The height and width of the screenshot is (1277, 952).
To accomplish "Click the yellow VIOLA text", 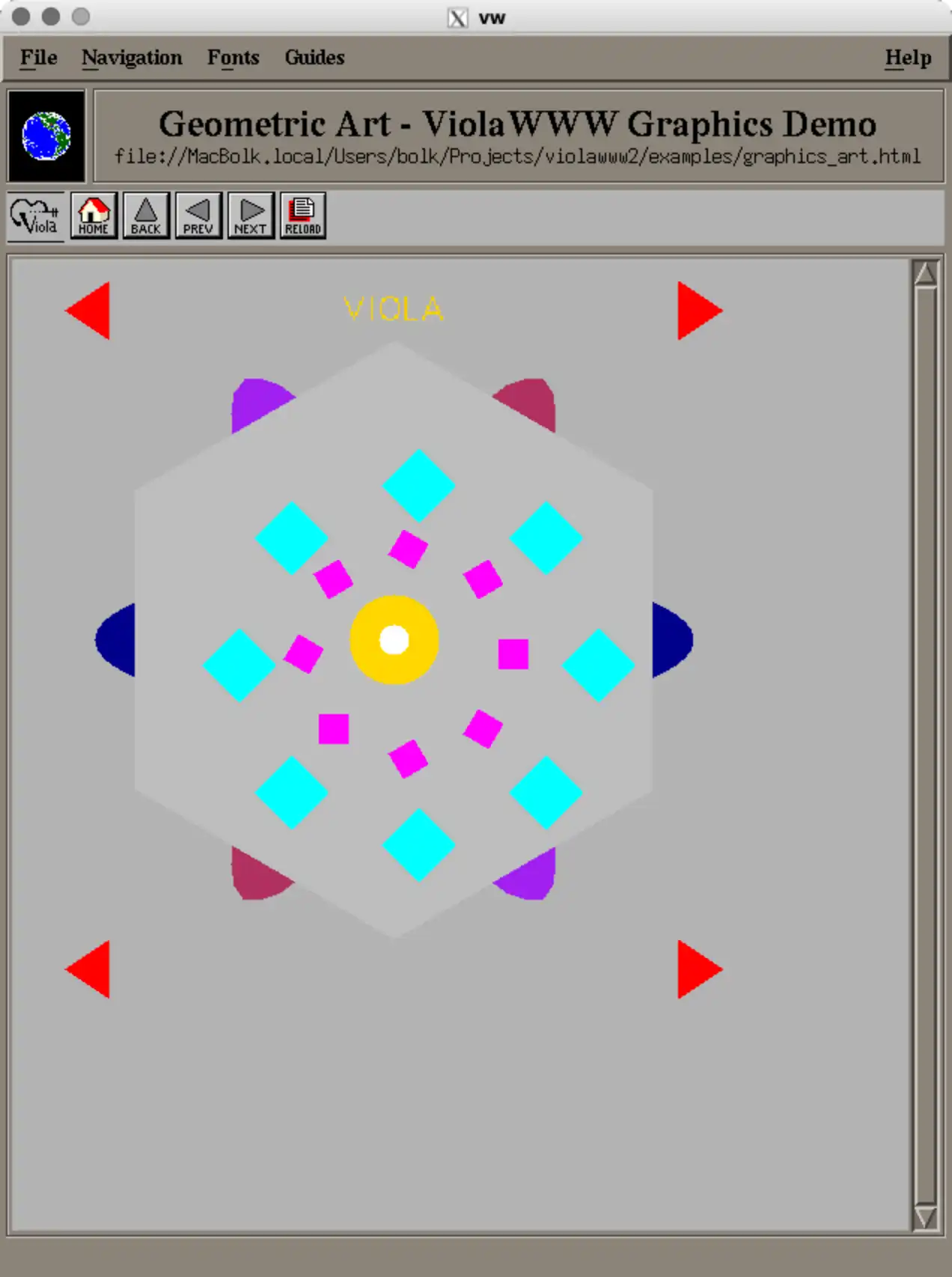I will pyautogui.click(x=394, y=308).
